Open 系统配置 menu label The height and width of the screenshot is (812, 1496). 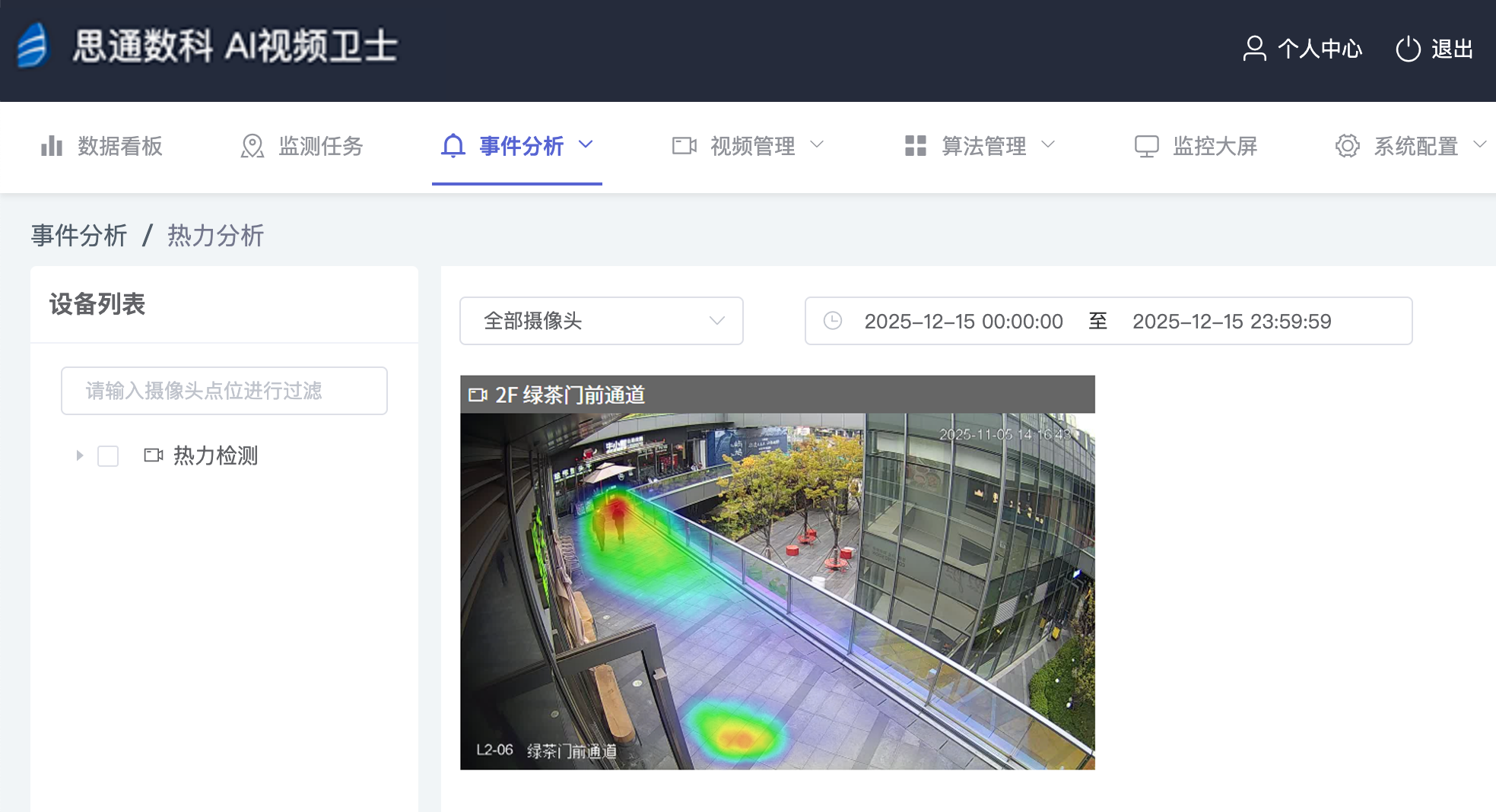[x=1416, y=146]
